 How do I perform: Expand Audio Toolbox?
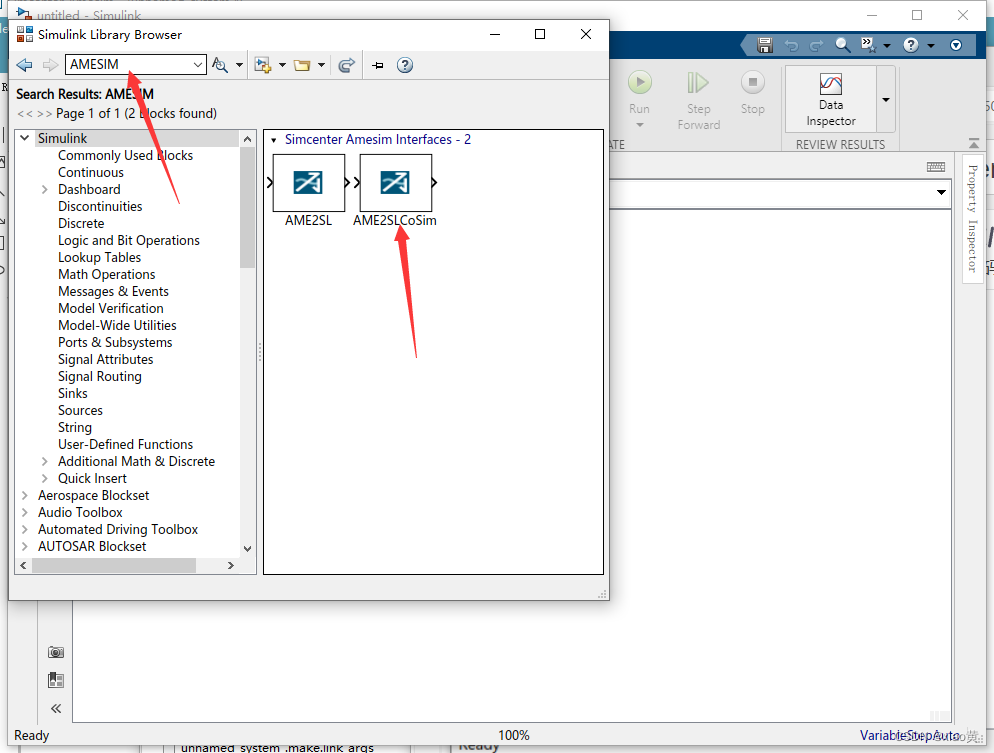[x=25, y=512]
